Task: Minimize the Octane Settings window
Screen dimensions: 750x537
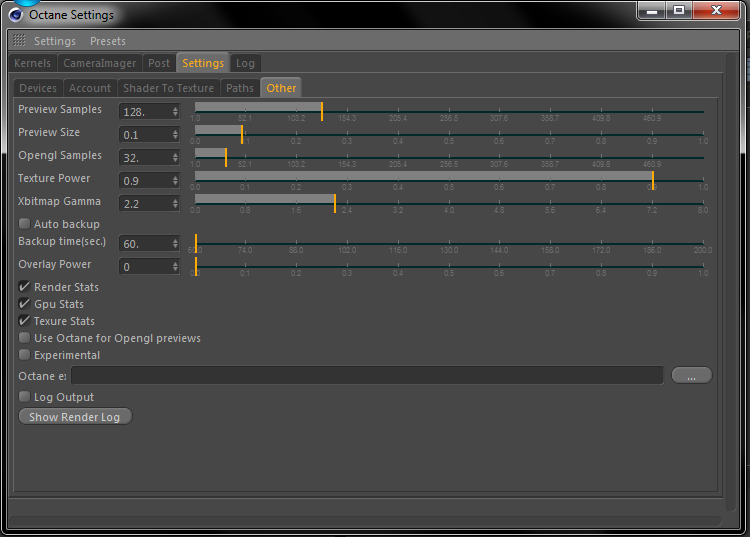Action: pyautogui.click(x=652, y=11)
